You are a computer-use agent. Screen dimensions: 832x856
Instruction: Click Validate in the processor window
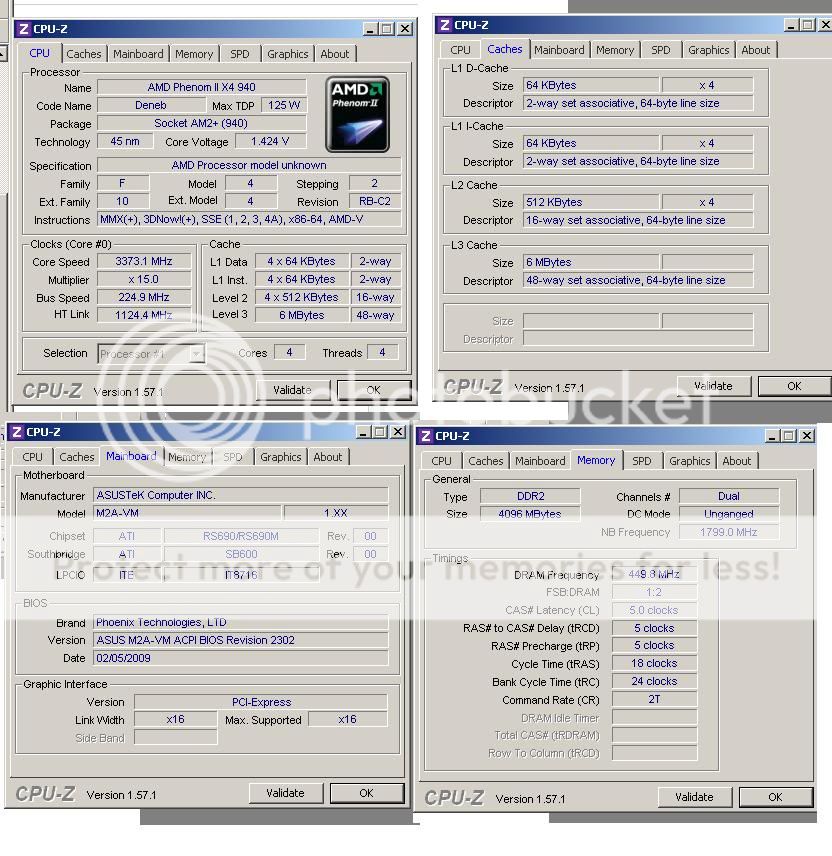point(293,390)
